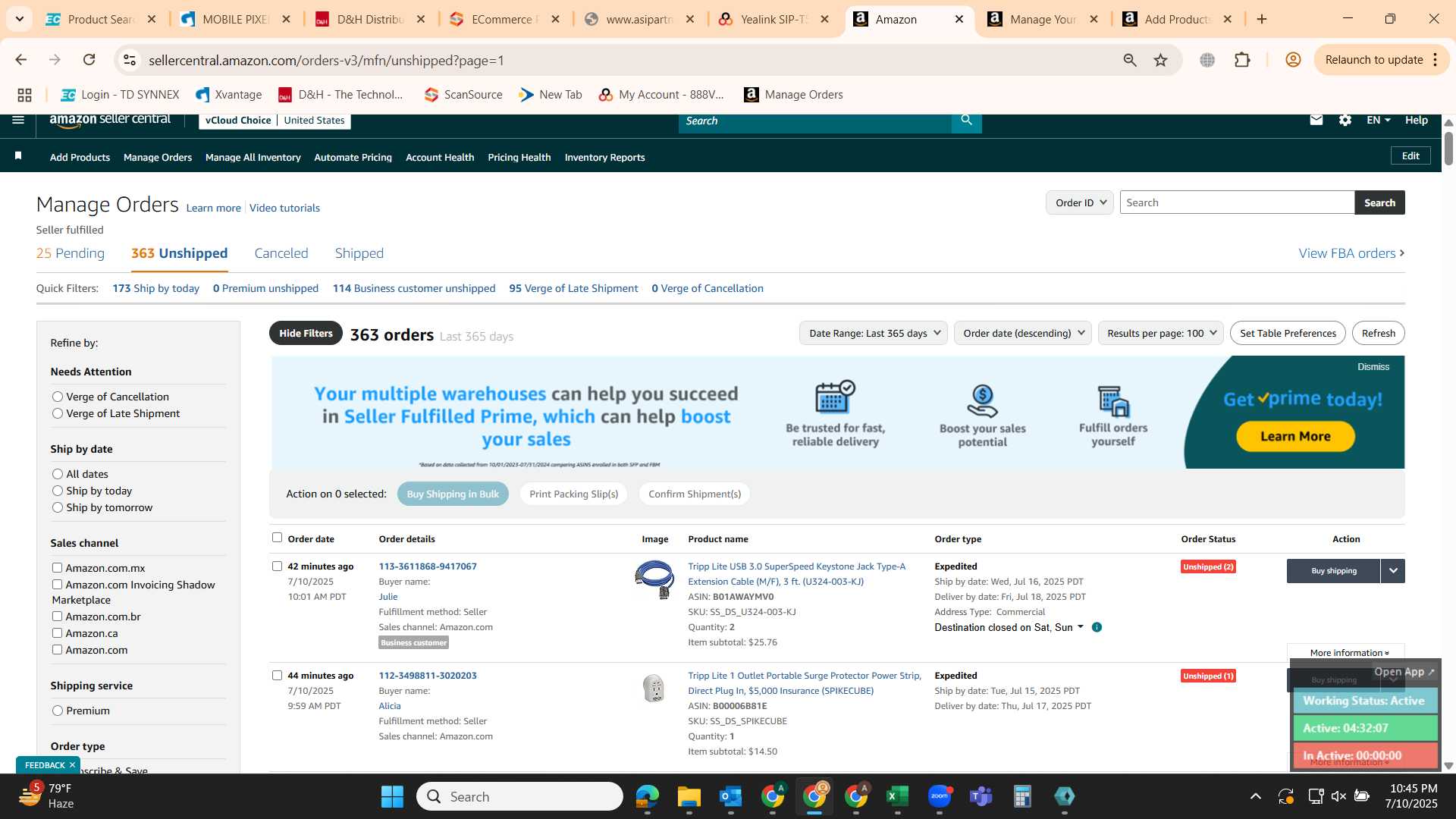
Task: Open Account Health in nav bar
Action: [440, 157]
